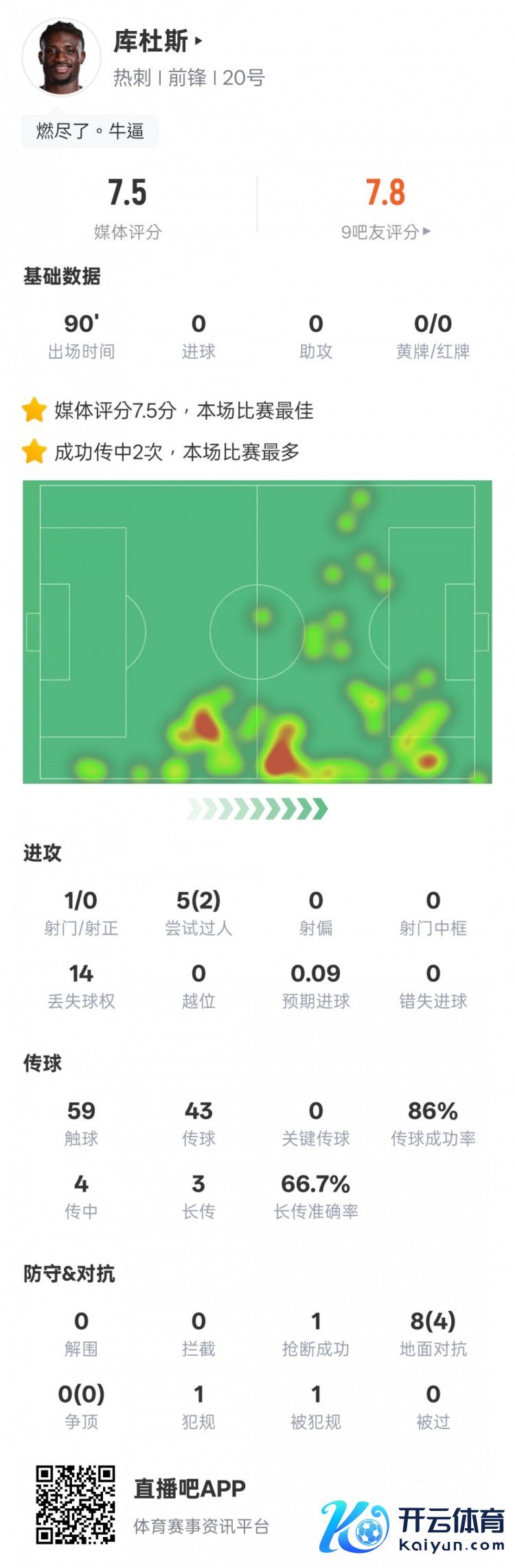The height and width of the screenshot is (1568, 515).
Task: Click the 开云体育 brand text
Action: coord(451,1520)
